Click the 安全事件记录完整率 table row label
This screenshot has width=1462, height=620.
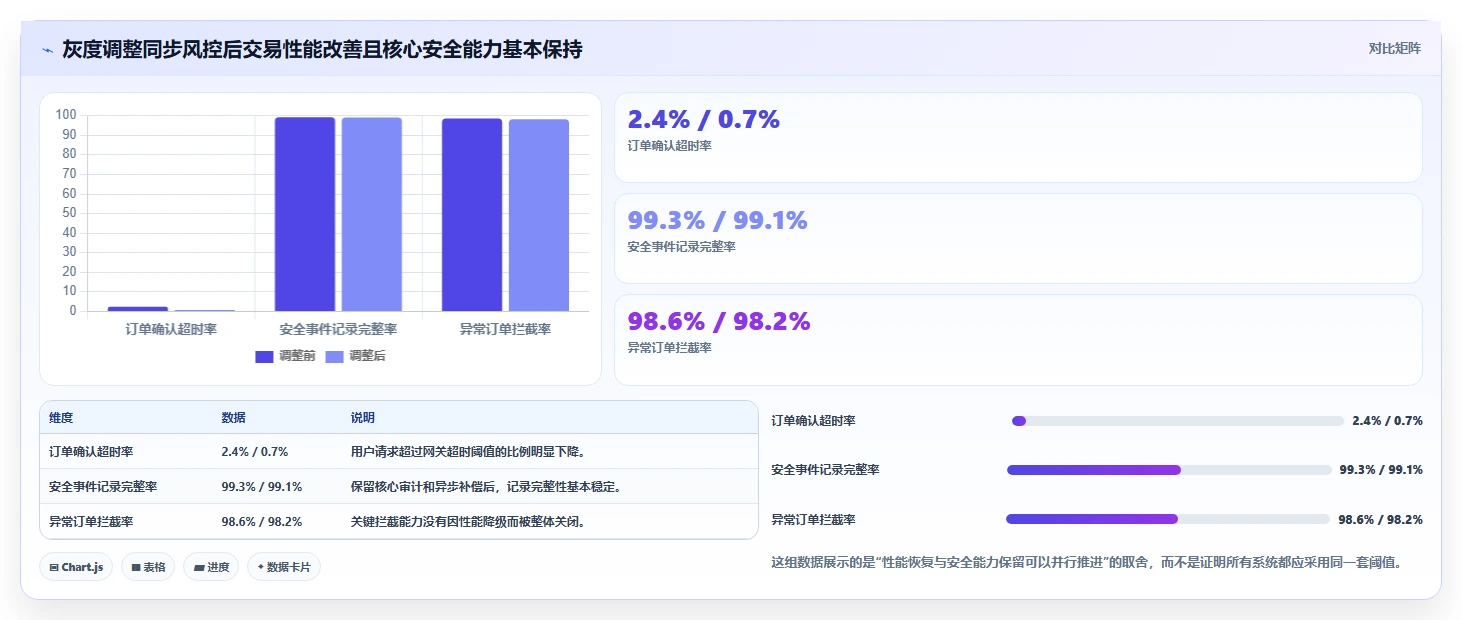[x=103, y=487]
